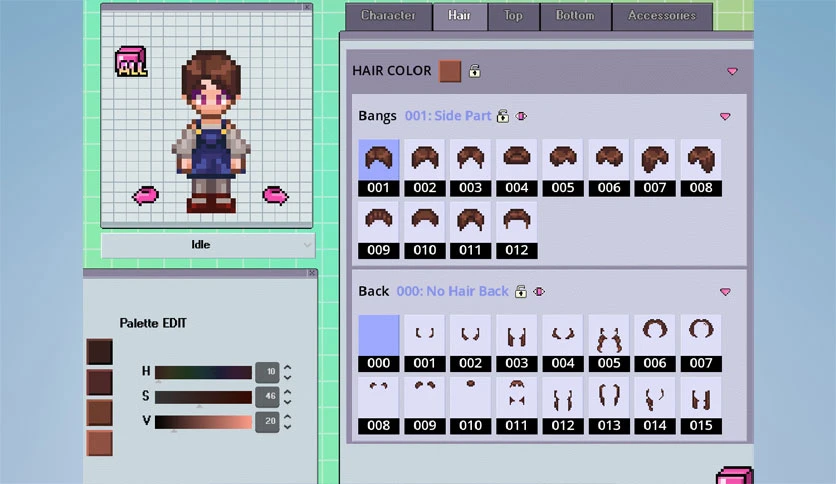This screenshot has width=836, height=484.
Task: Collapse the Back hair section
Action: [x=725, y=292]
